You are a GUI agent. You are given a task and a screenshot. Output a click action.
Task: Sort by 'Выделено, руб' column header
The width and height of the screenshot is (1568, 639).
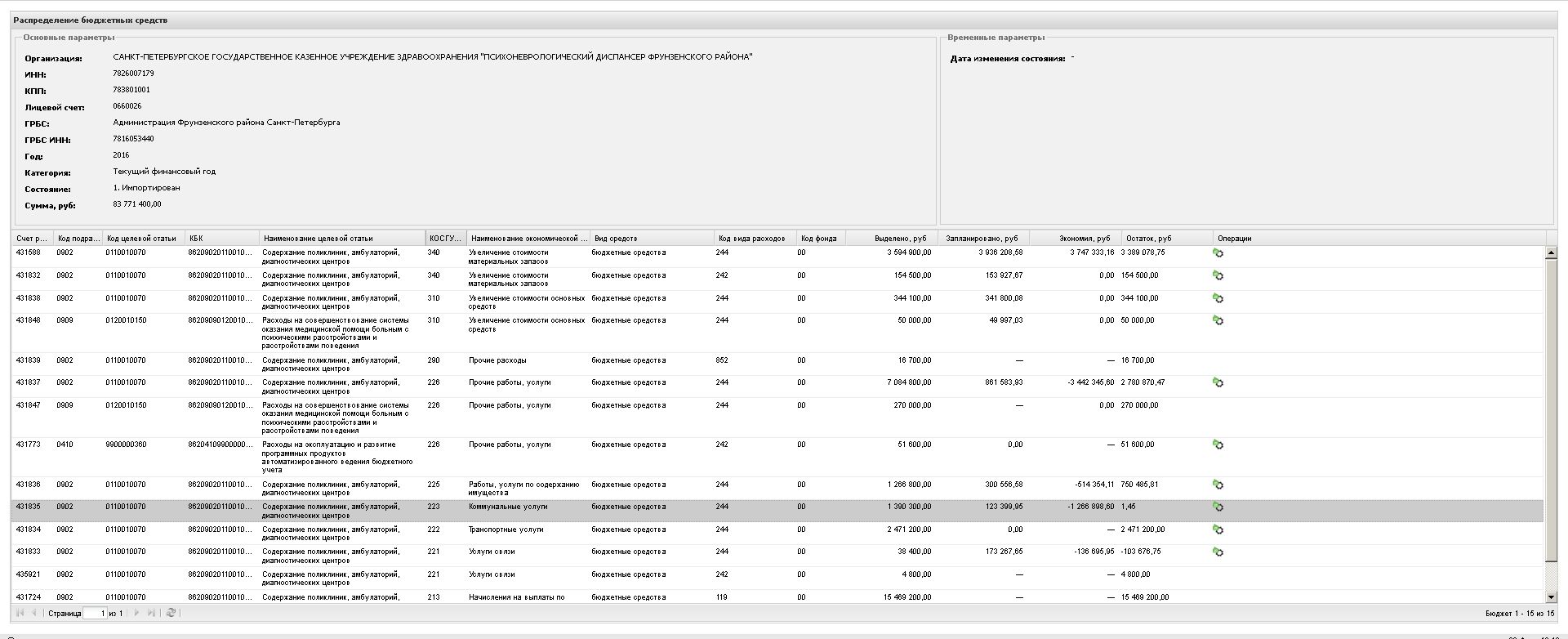[x=892, y=239]
